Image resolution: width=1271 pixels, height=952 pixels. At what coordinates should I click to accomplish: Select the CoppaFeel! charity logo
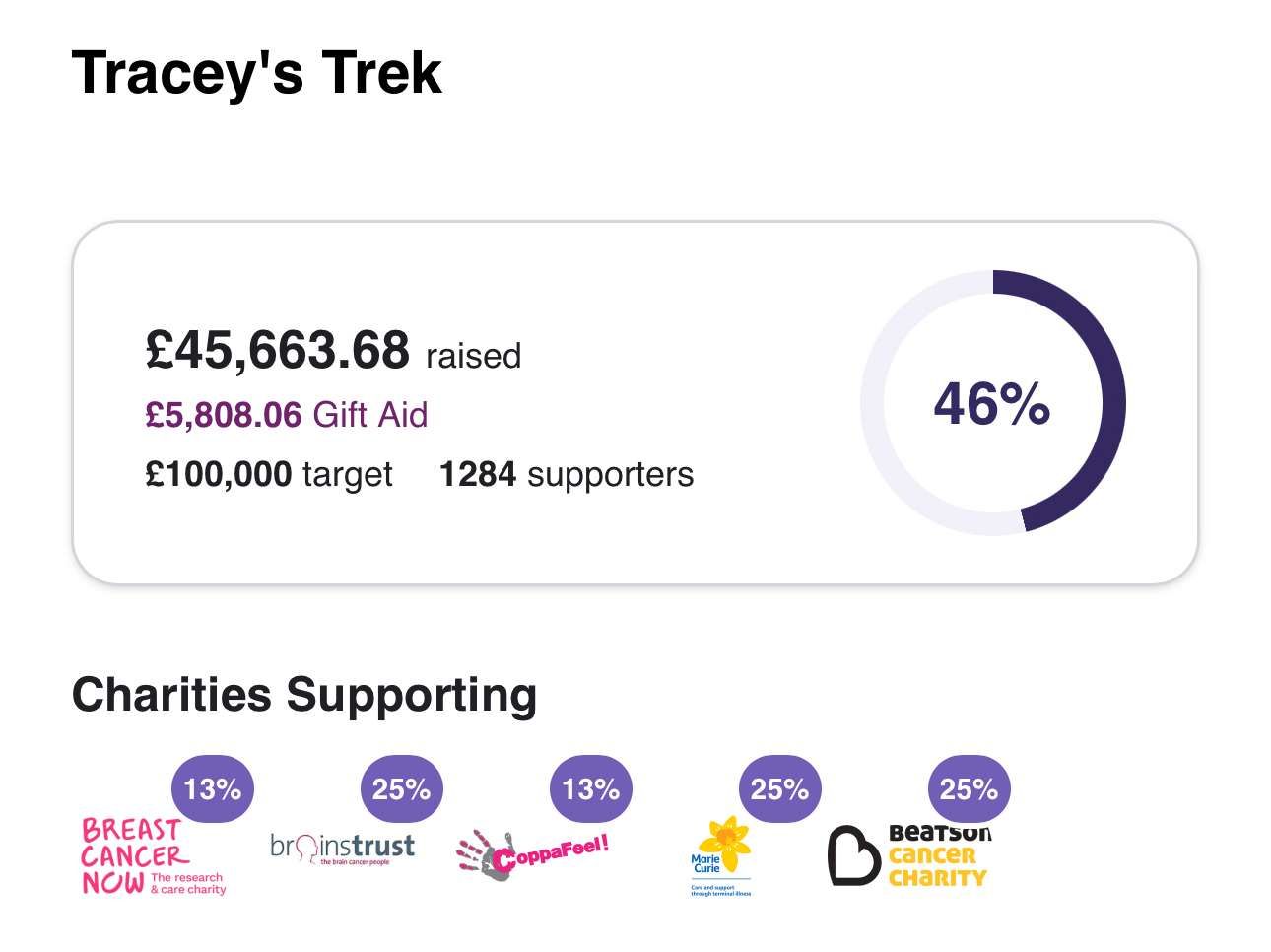(x=532, y=853)
